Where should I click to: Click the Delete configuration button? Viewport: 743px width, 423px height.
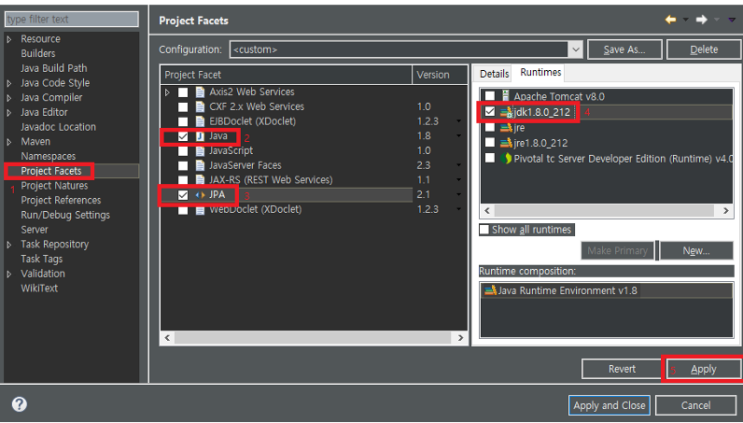pyautogui.click(x=704, y=49)
